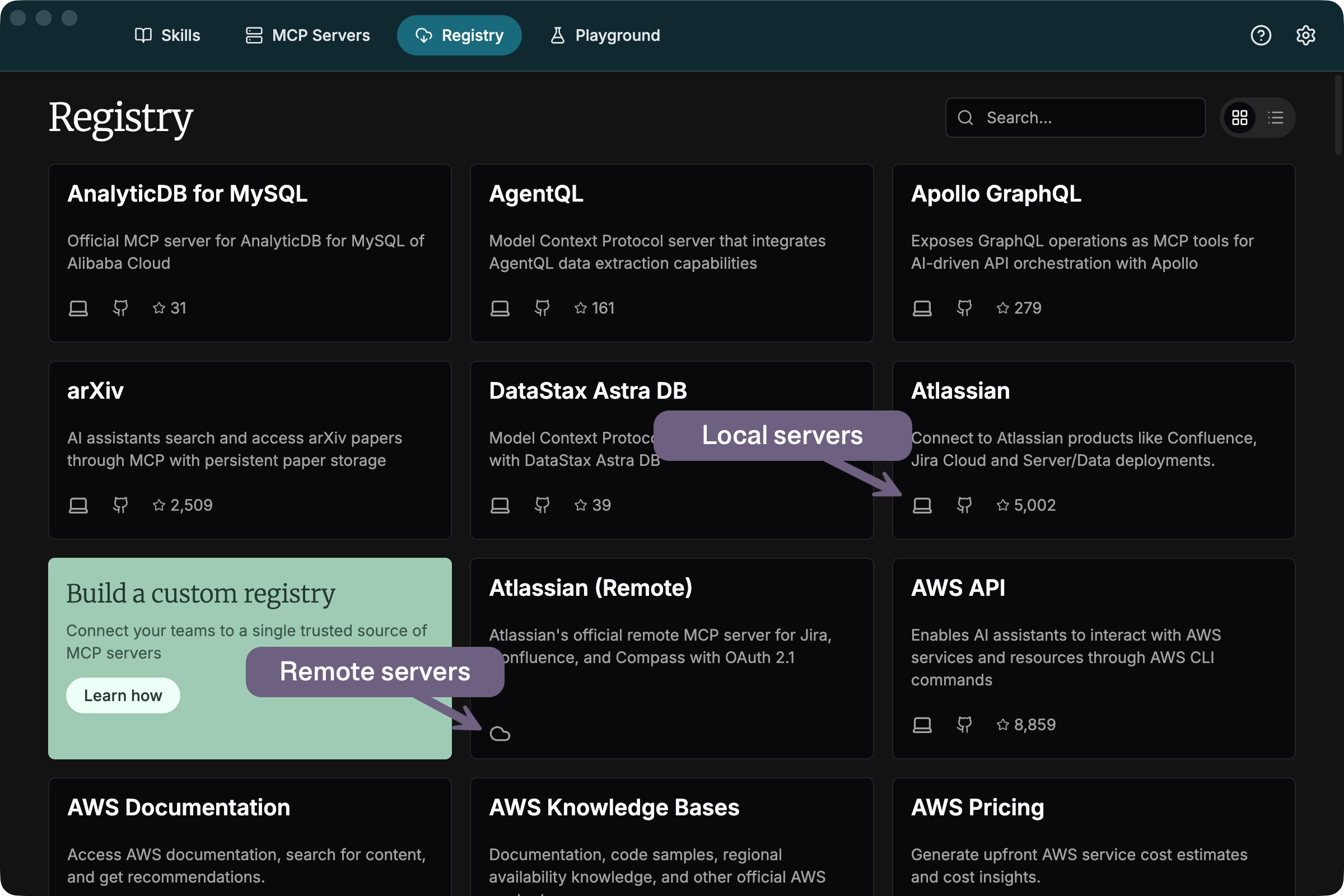Click the local server icon on DataStax card
Image resolution: width=1344 pixels, height=896 pixels.
pos(500,506)
